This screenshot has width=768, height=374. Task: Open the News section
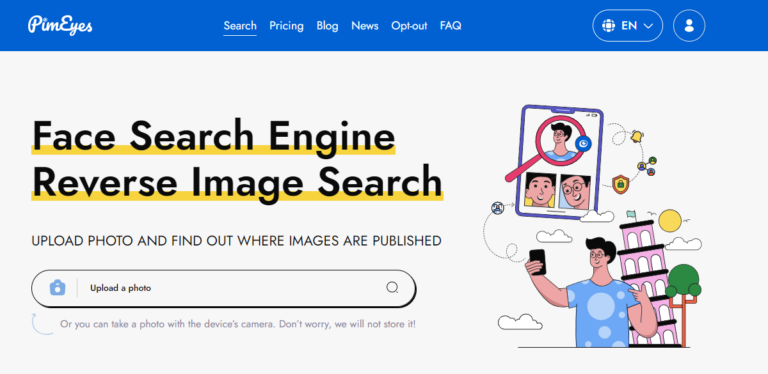point(365,25)
